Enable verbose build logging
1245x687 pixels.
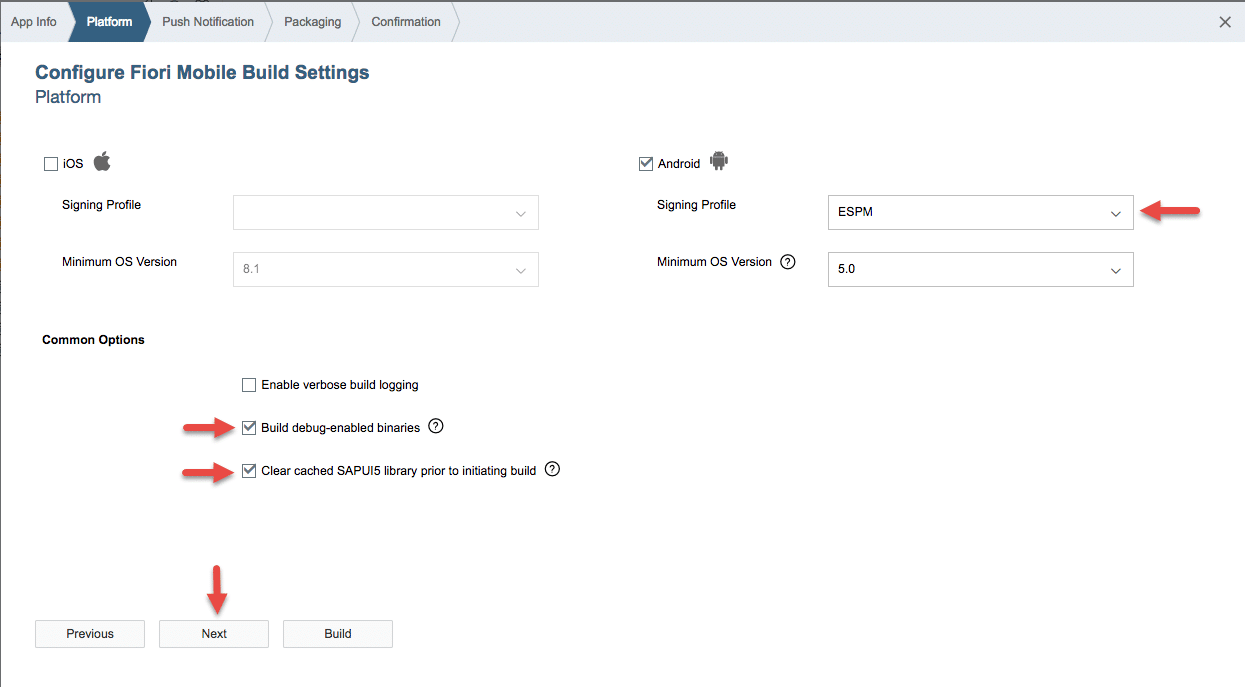249,385
